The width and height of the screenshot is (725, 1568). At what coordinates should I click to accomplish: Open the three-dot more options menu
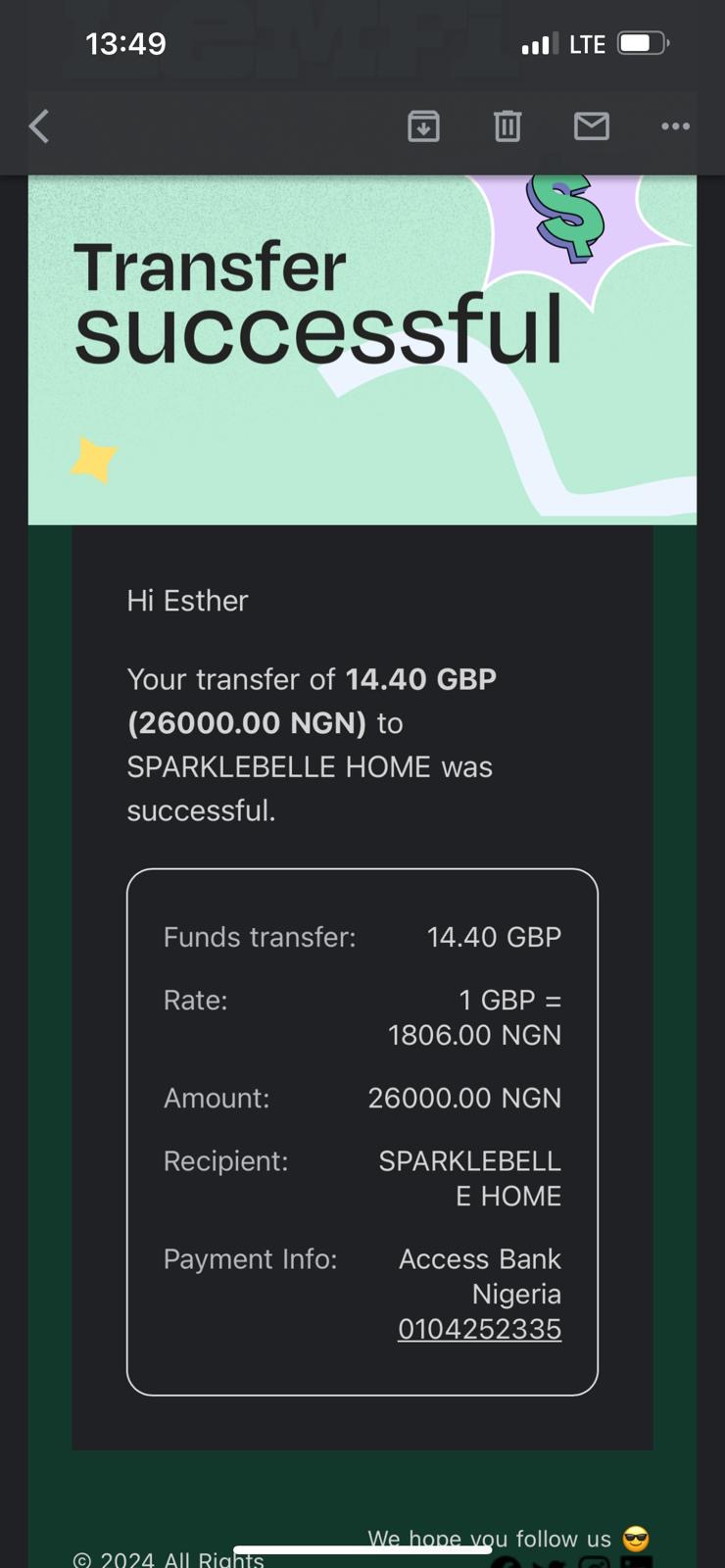(675, 126)
